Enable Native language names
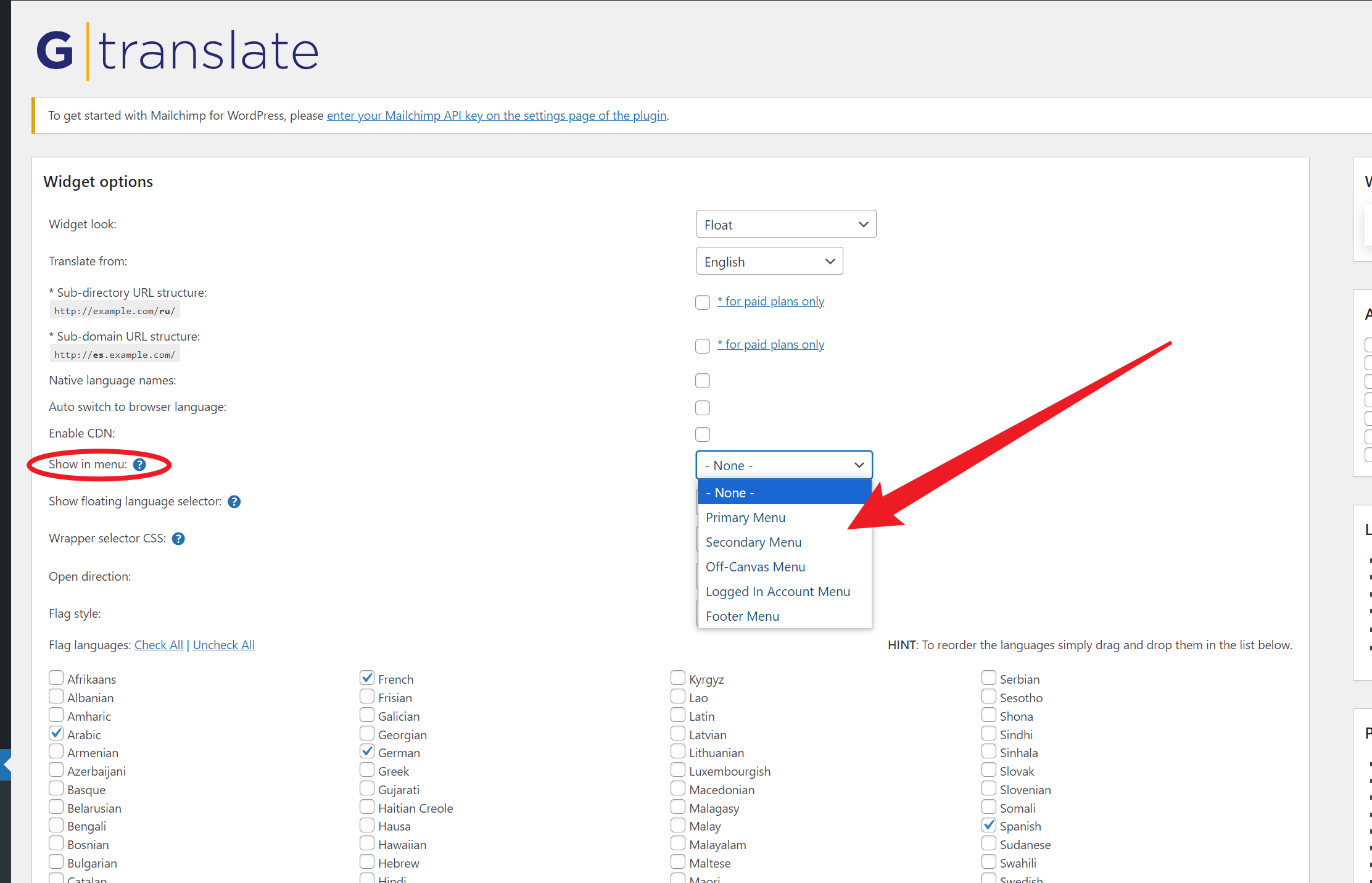The image size is (1372, 883). coord(703,381)
